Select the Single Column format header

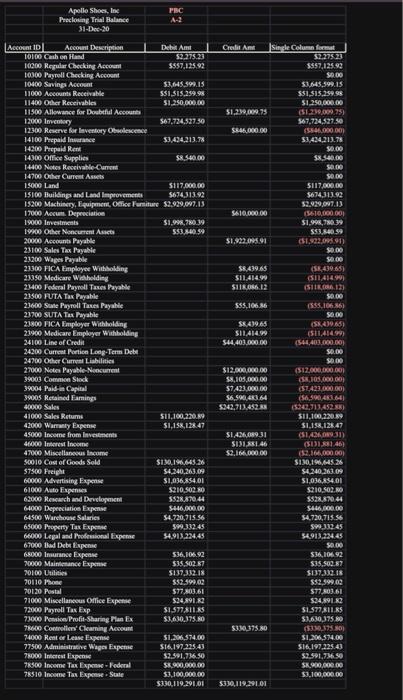pyautogui.click(x=307, y=47)
